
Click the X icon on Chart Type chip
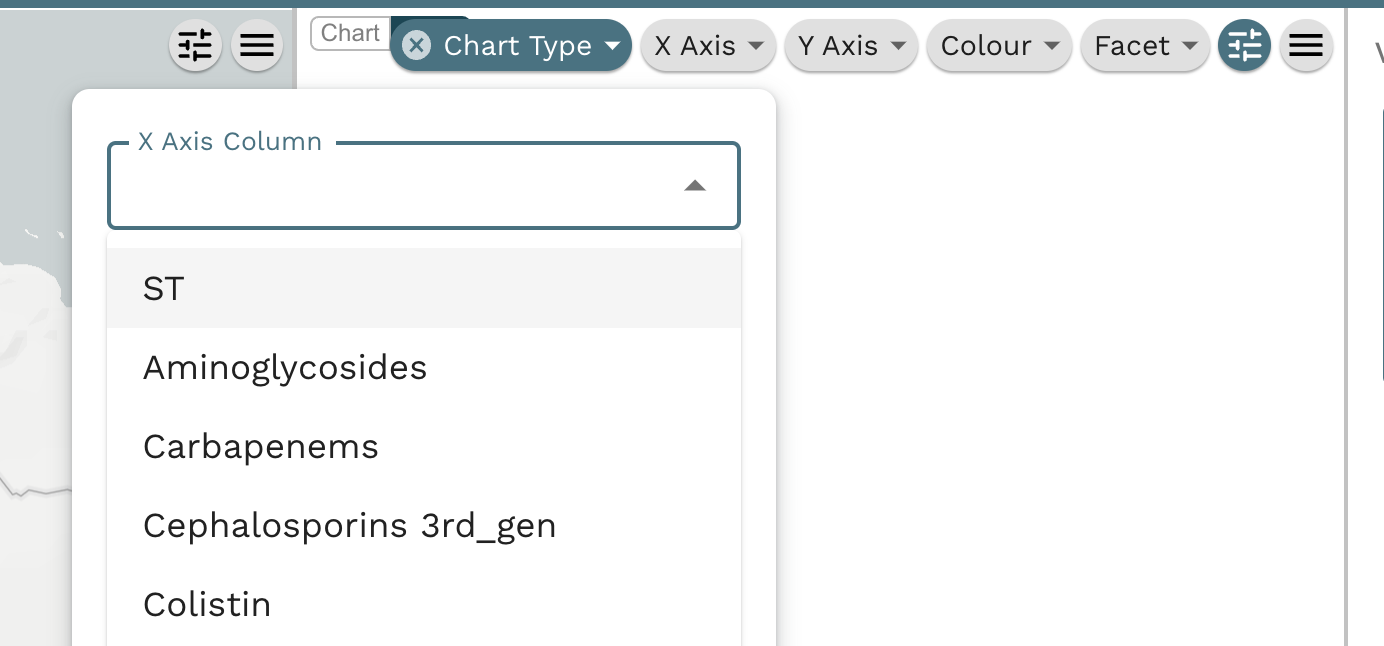pos(416,46)
